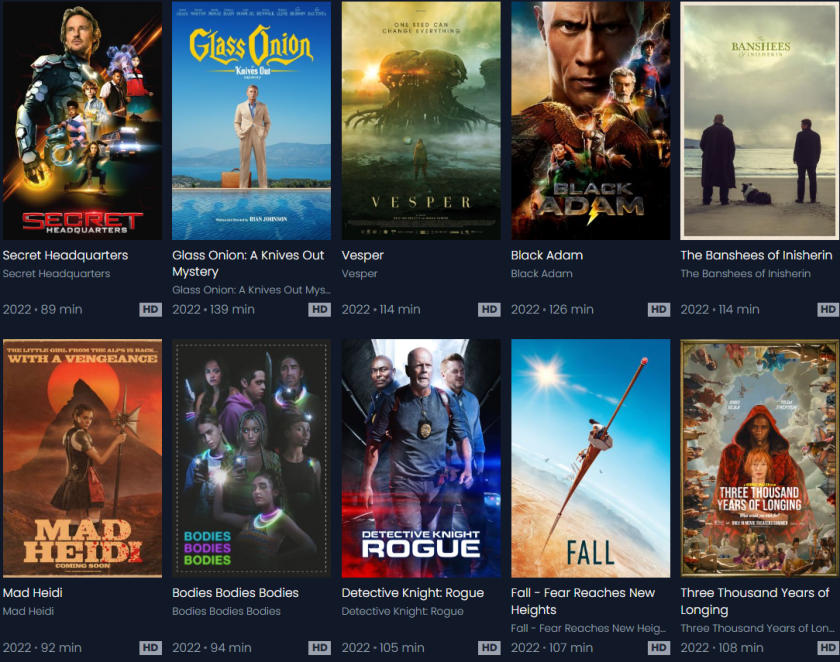Open the Vesper movie poster
This screenshot has height=662, width=840.
[x=421, y=120]
